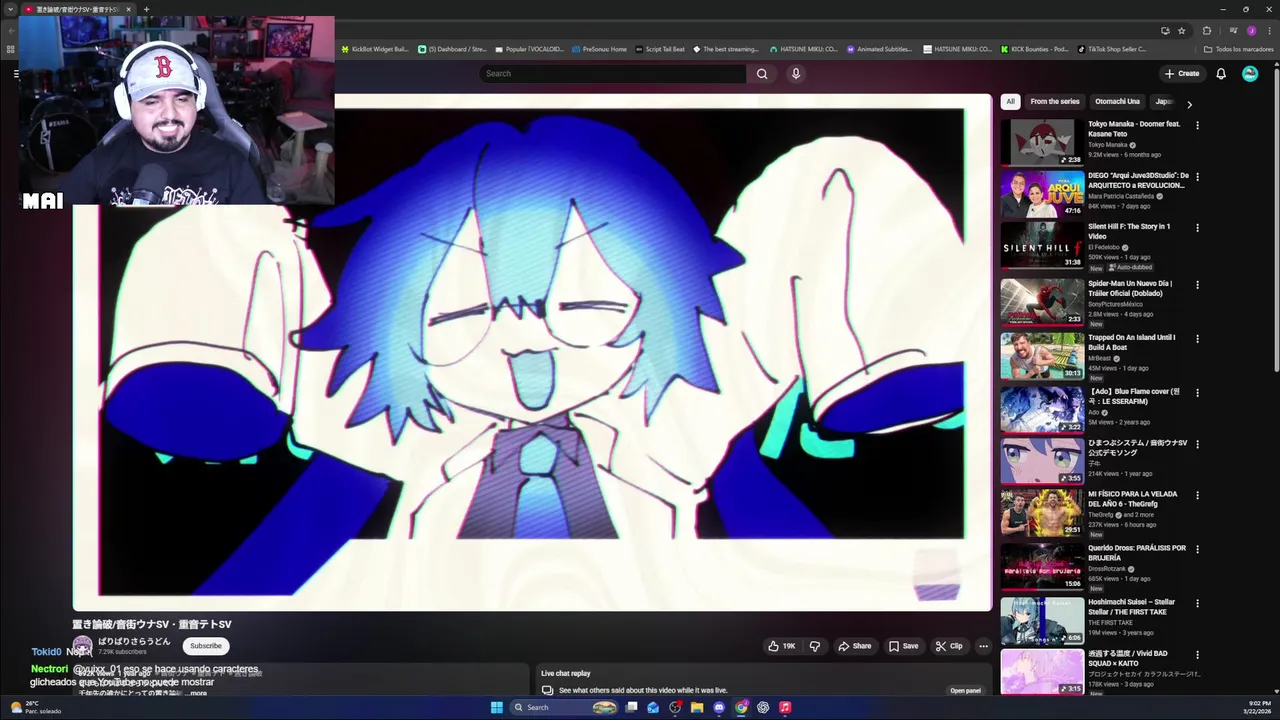1280x720 pixels.
Task: Open options for Tokyo Manaka Doomer video
Action: coord(1197,125)
